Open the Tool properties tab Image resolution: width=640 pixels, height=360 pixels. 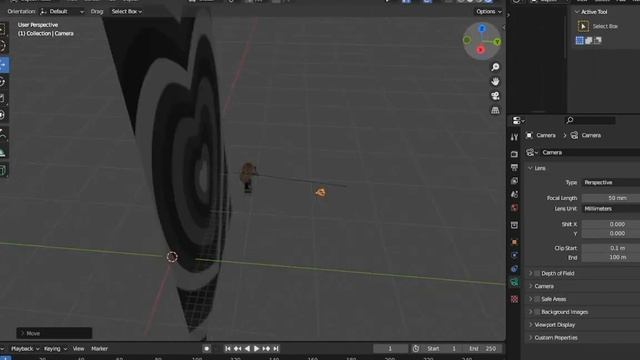point(514,137)
